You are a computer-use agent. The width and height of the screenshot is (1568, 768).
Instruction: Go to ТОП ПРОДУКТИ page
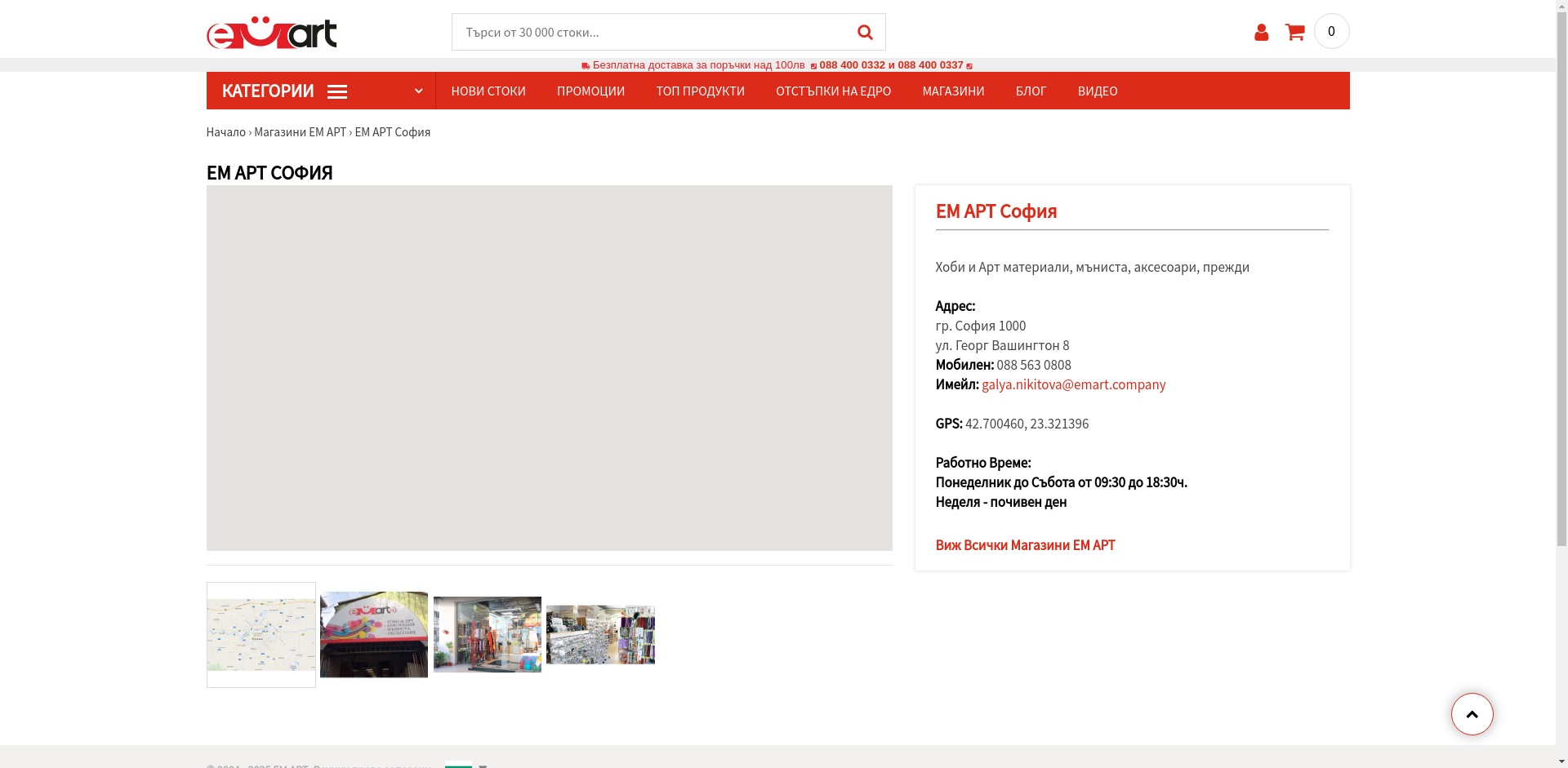click(x=700, y=91)
